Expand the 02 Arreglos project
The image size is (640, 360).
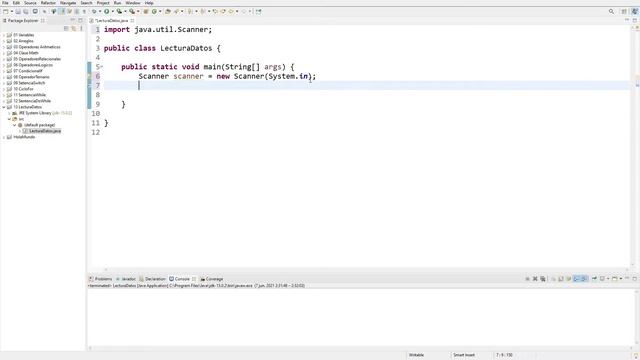[x=4, y=41]
